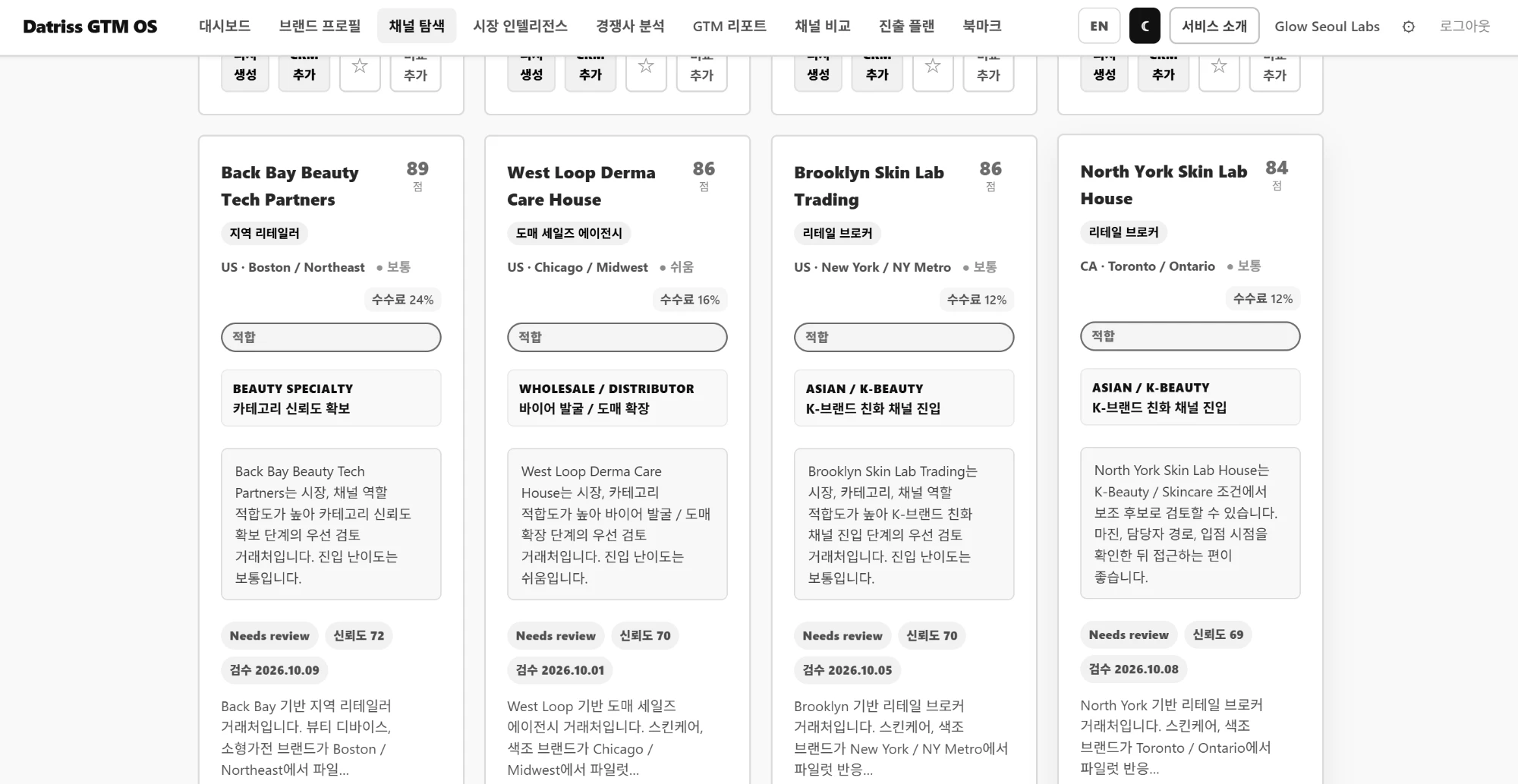Switch language with the EN button
This screenshot has height=784, width=1518.
(x=1099, y=26)
